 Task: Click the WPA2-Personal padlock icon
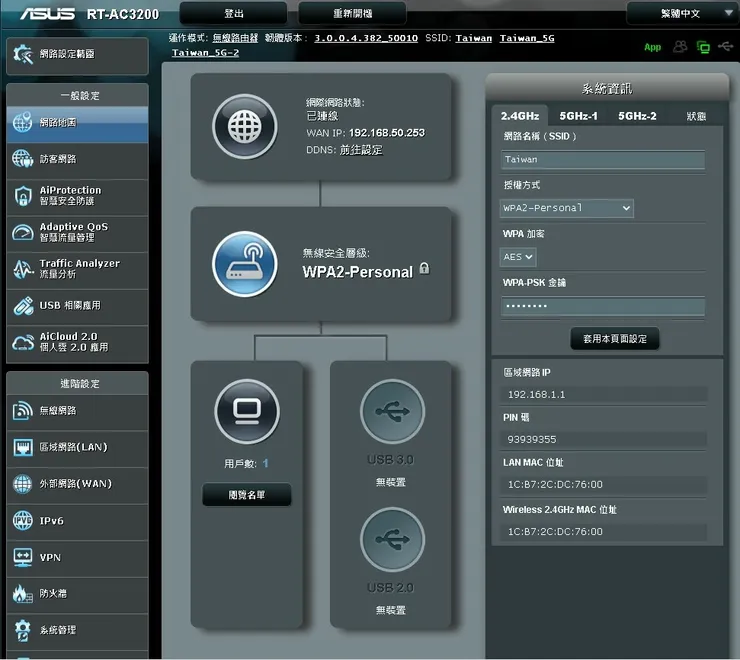pos(424,269)
